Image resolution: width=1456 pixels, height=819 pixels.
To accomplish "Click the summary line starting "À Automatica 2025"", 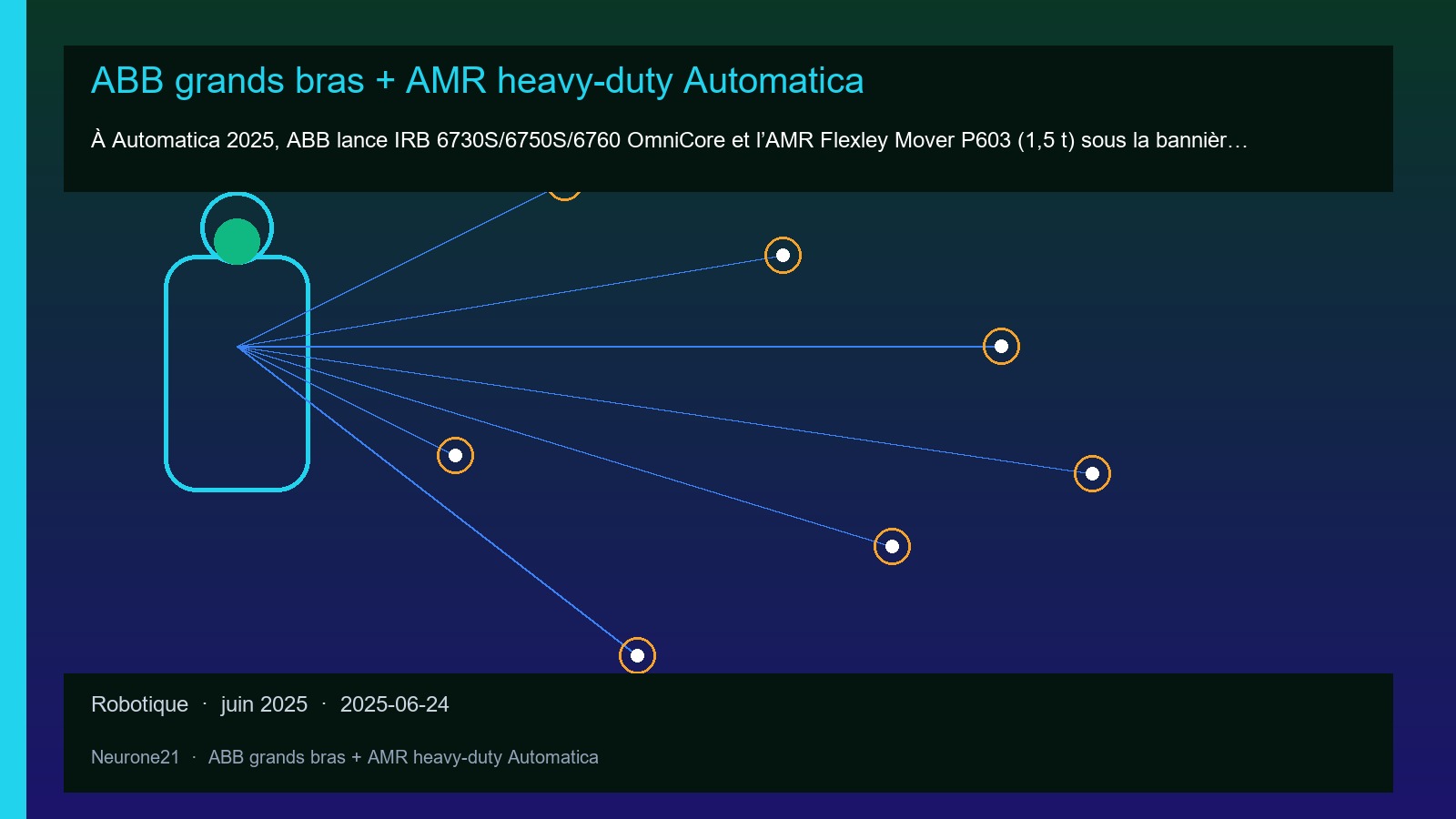I will pos(669,140).
